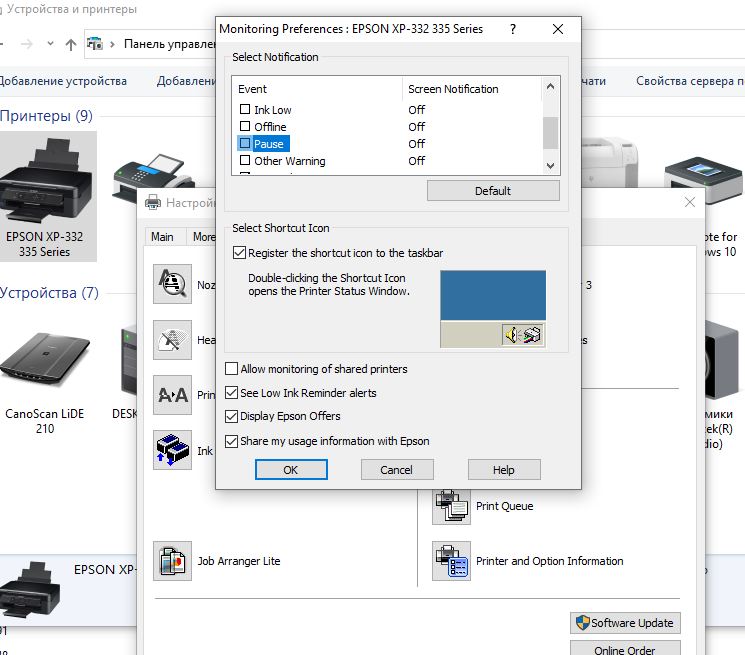Open the Head Cleaning utility icon
Screen dimensions: 745x655
[x=172, y=340]
